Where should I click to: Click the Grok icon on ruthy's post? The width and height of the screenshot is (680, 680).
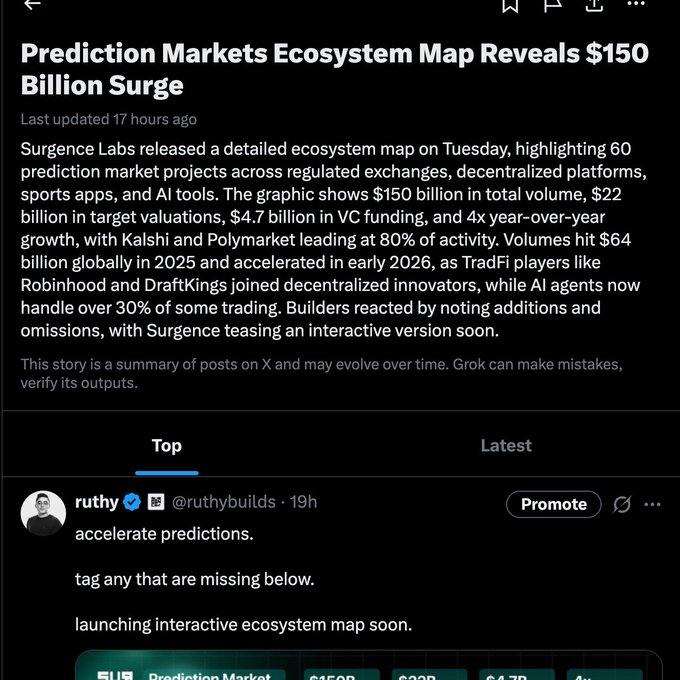(x=622, y=504)
